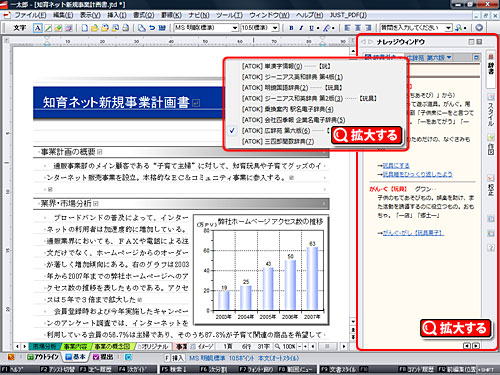Viewport: 500px width, 375px height.
Task: Click the question mark icon in right sidebar
Action: click(491, 248)
